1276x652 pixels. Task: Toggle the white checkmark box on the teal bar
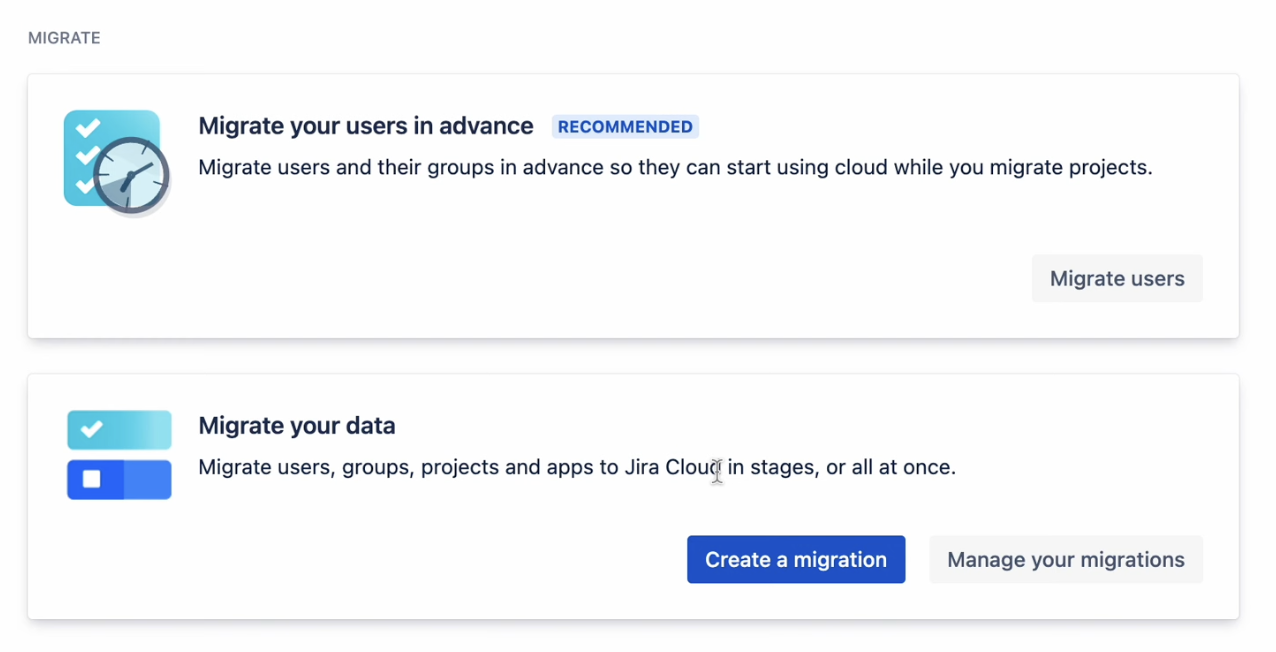(x=91, y=430)
